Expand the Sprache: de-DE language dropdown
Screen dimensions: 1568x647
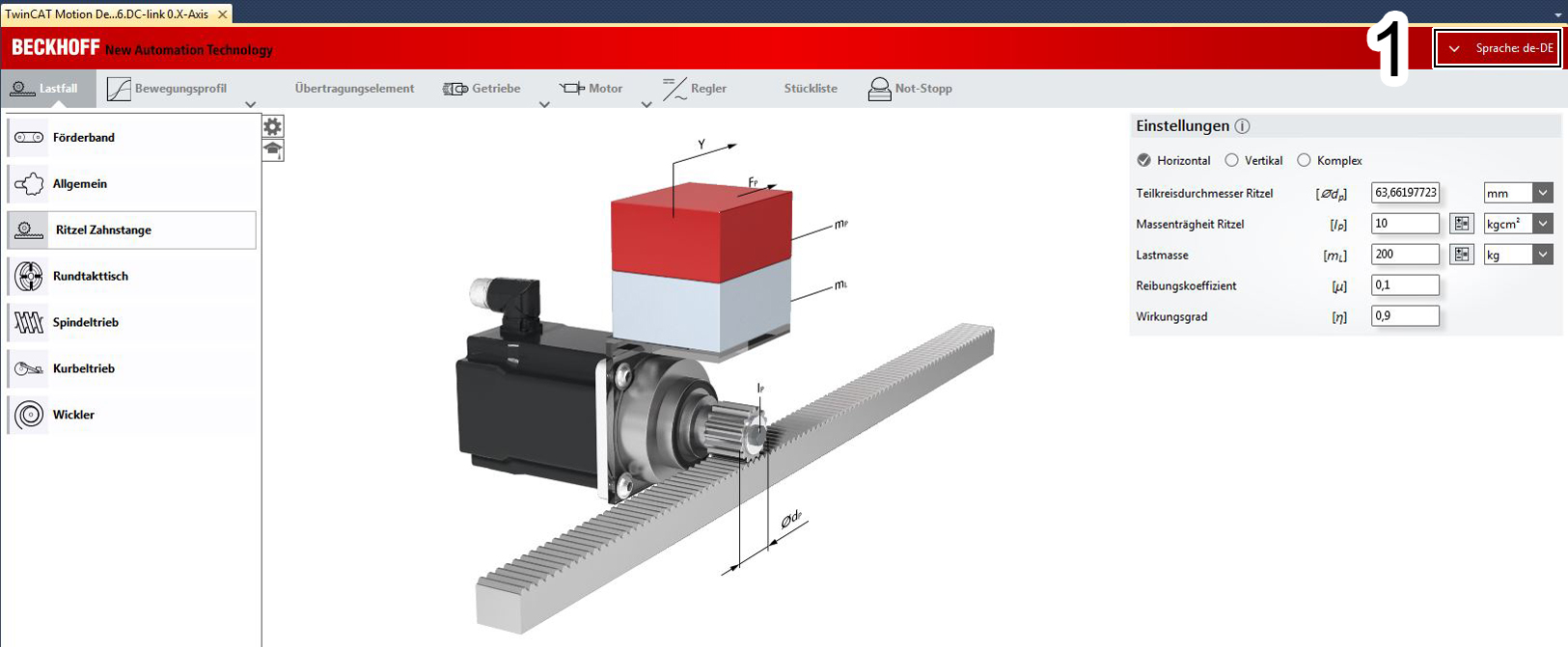point(1498,48)
